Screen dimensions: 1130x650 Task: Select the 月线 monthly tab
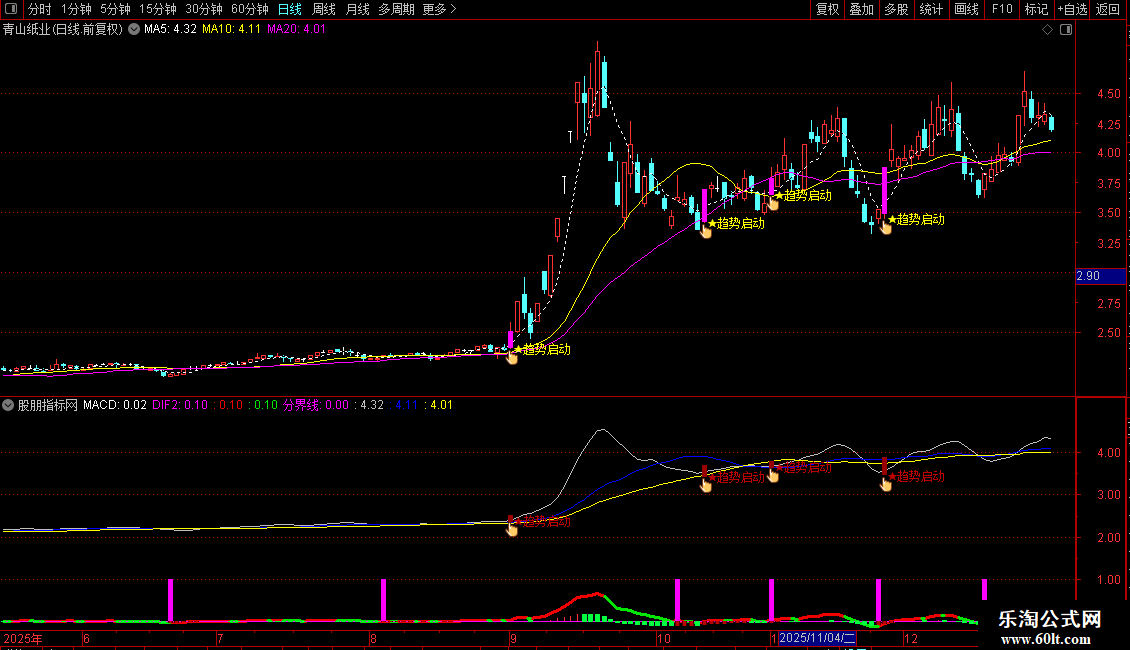(x=357, y=9)
